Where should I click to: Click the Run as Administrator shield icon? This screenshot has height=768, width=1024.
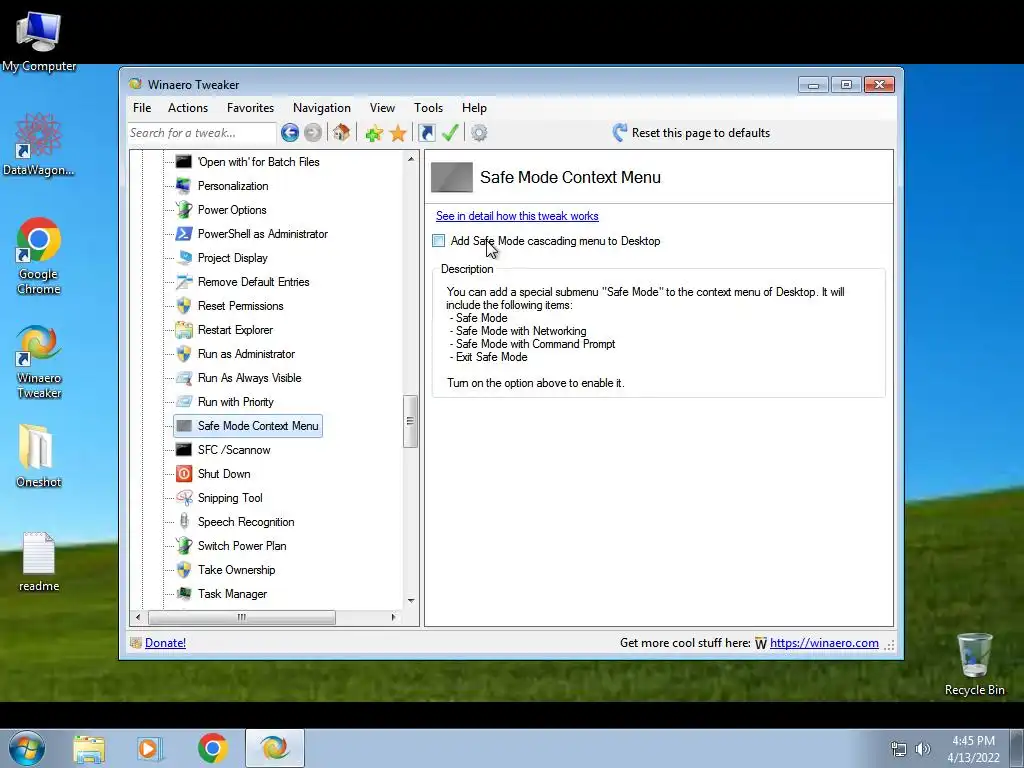click(184, 353)
